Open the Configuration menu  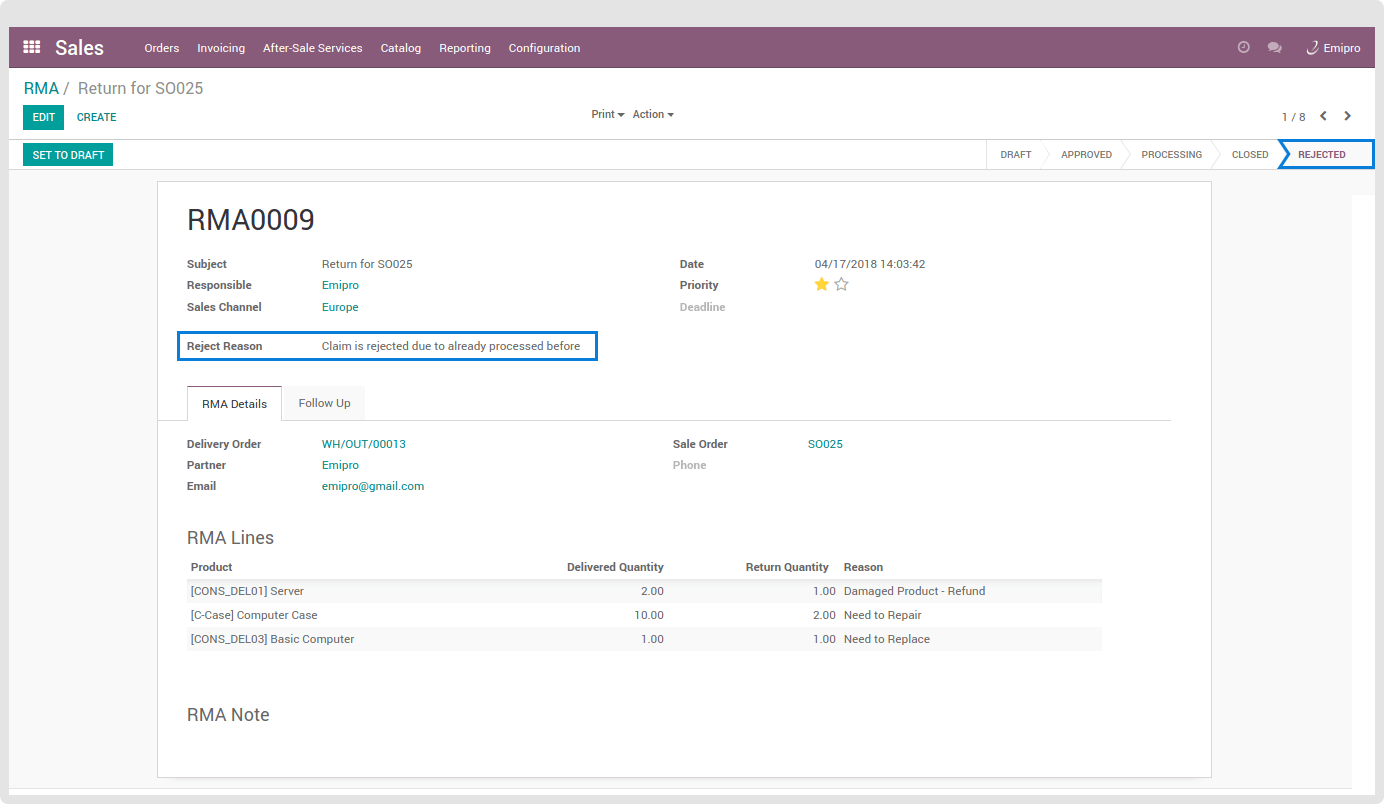coord(544,48)
